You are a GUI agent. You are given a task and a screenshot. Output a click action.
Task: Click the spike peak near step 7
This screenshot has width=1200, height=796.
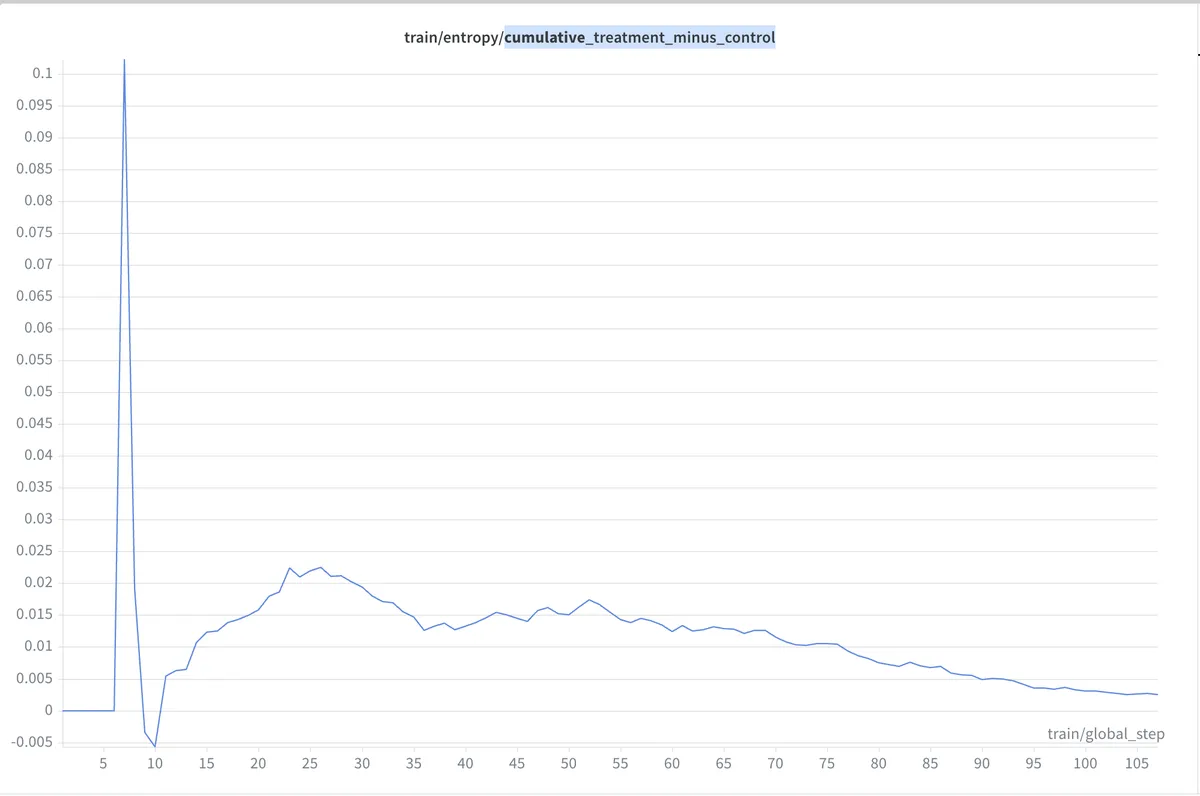(x=124, y=61)
